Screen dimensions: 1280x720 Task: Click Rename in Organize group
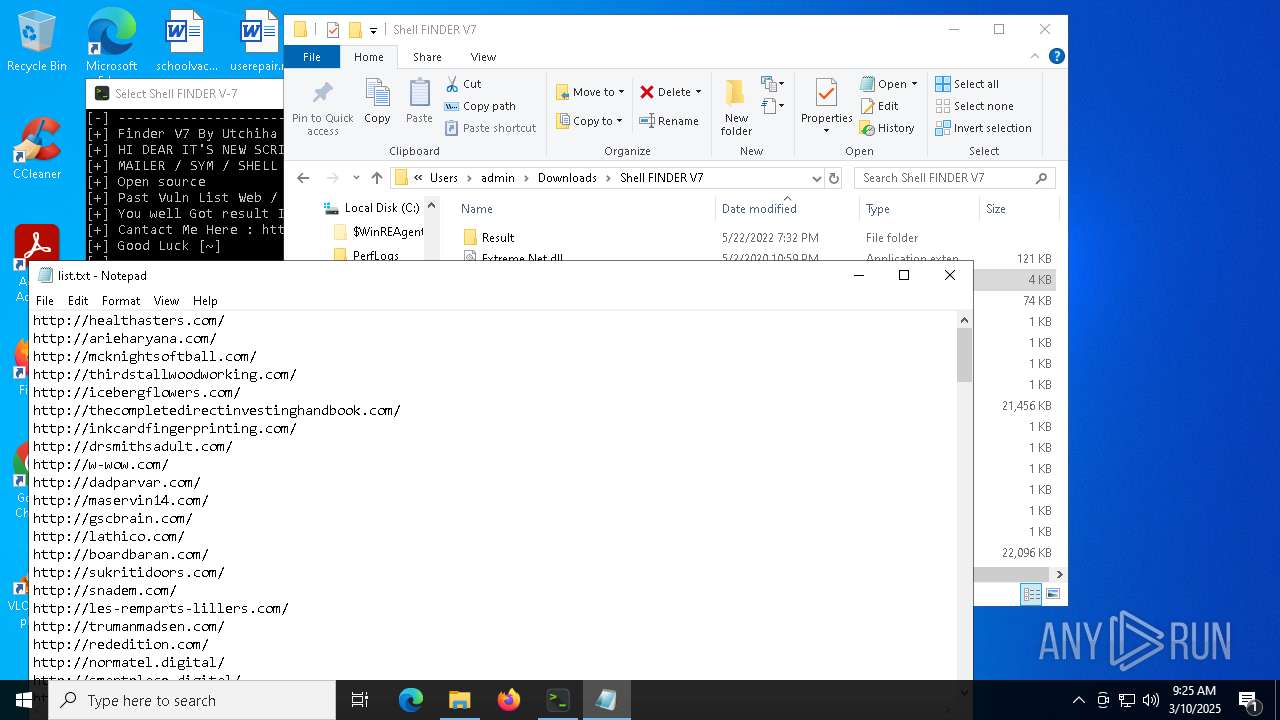point(669,121)
